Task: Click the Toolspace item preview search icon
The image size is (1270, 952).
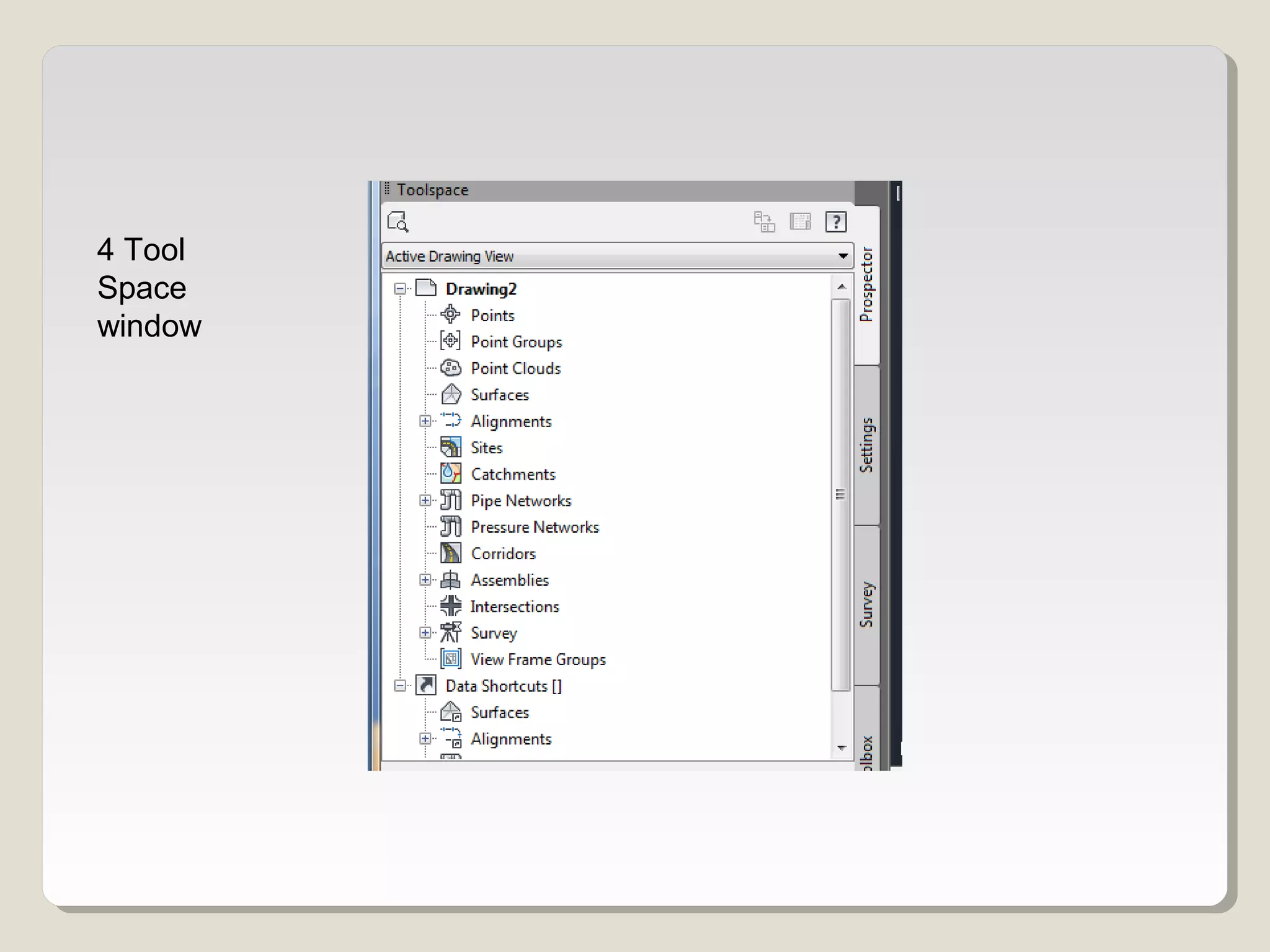Action: tap(397, 221)
